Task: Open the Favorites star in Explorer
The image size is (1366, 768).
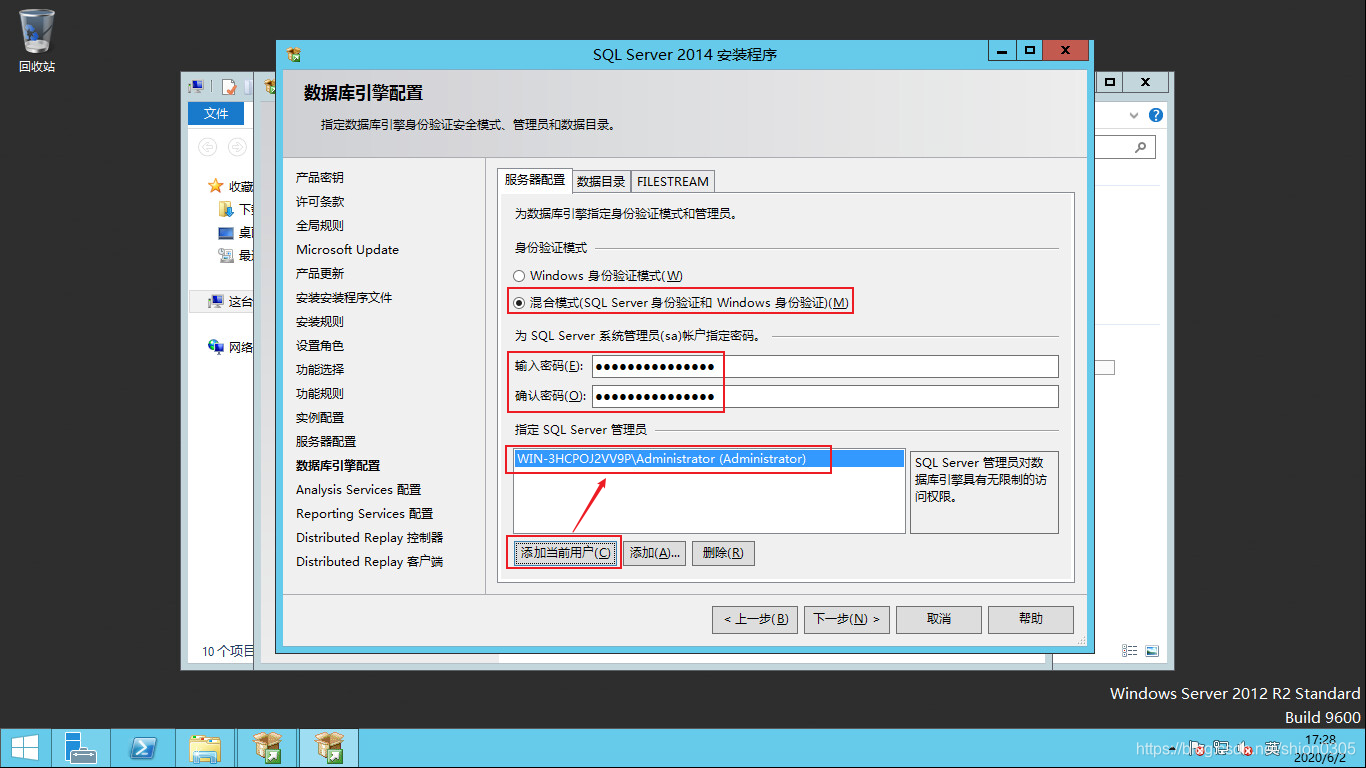Action: (x=215, y=186)
